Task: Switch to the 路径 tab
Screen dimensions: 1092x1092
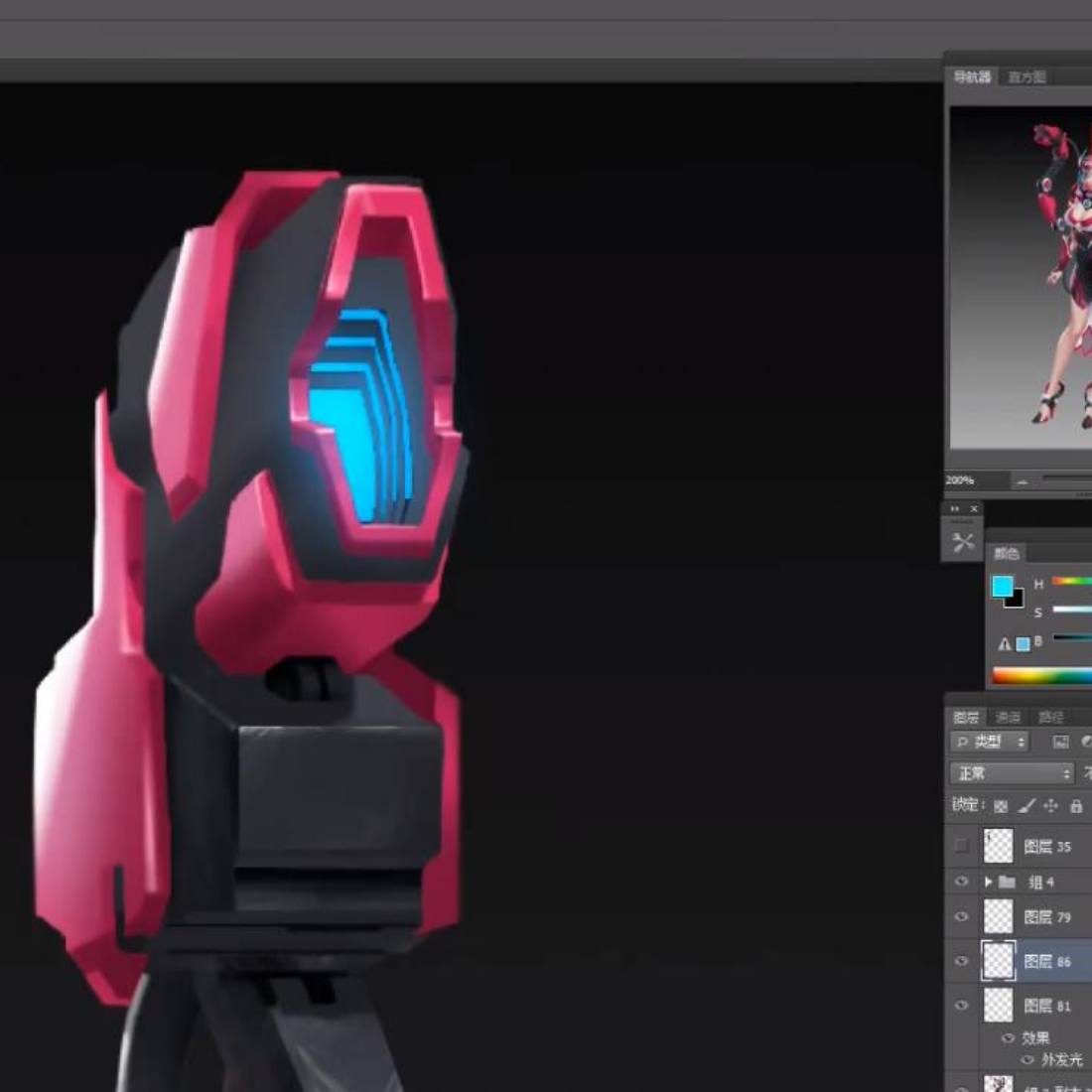Action: coord(1051,718)
